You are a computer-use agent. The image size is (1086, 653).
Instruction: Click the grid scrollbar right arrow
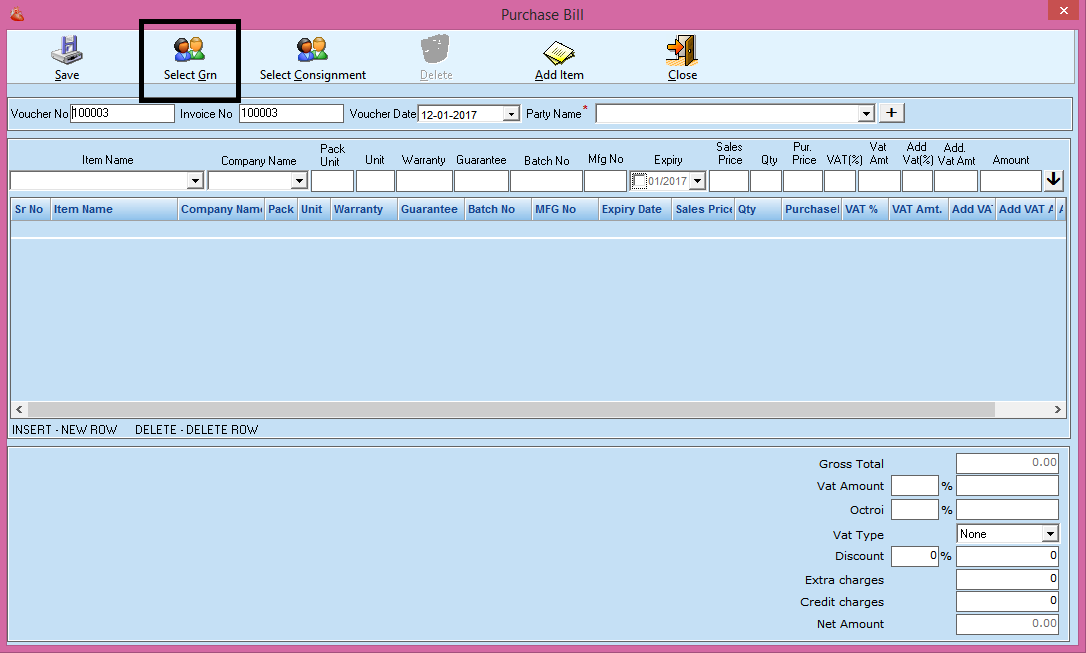coord(1058,410)
